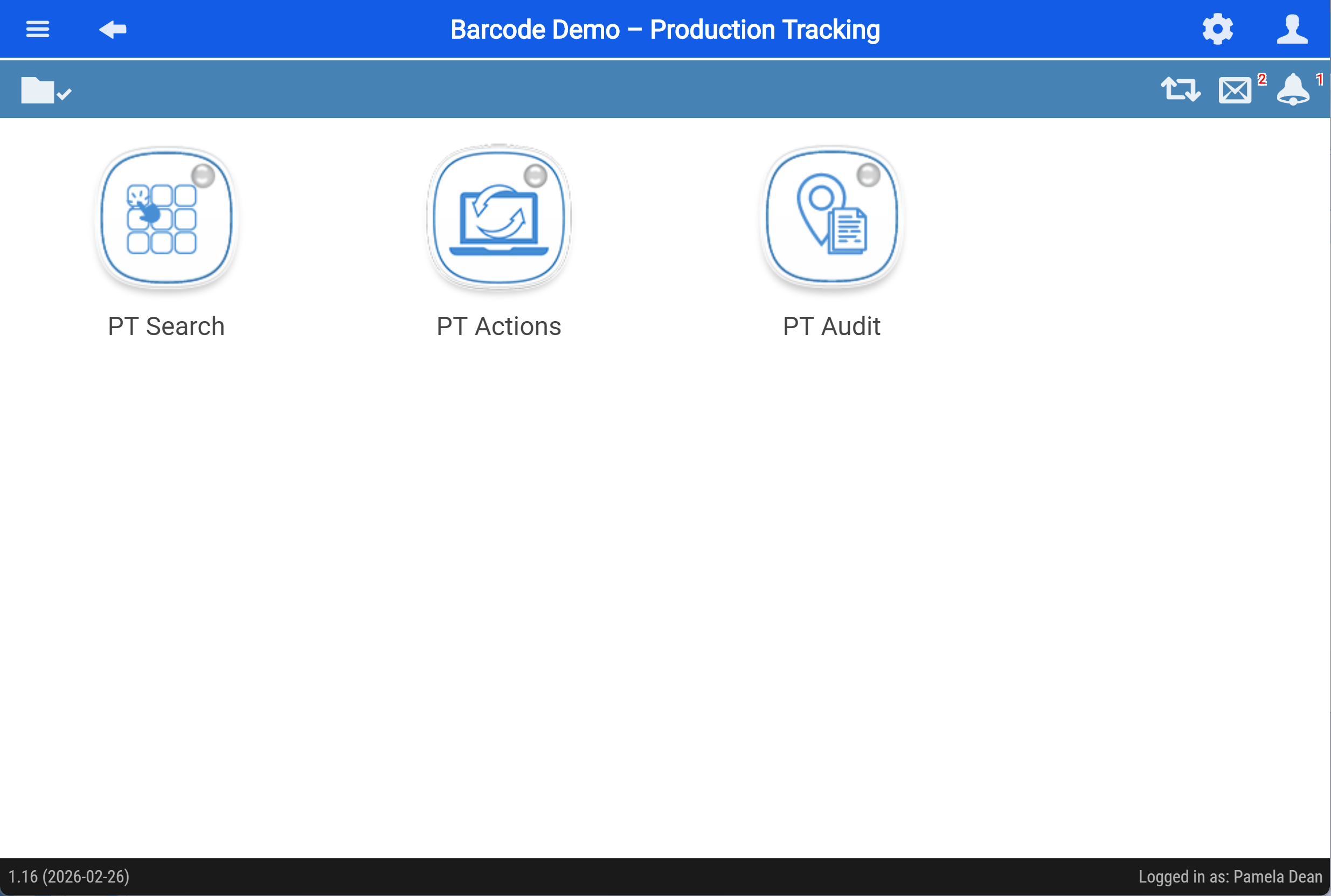Launch the PT Actions laptop icon
This screenshot has height=896, width=1331.
click(x=499, y=217)
